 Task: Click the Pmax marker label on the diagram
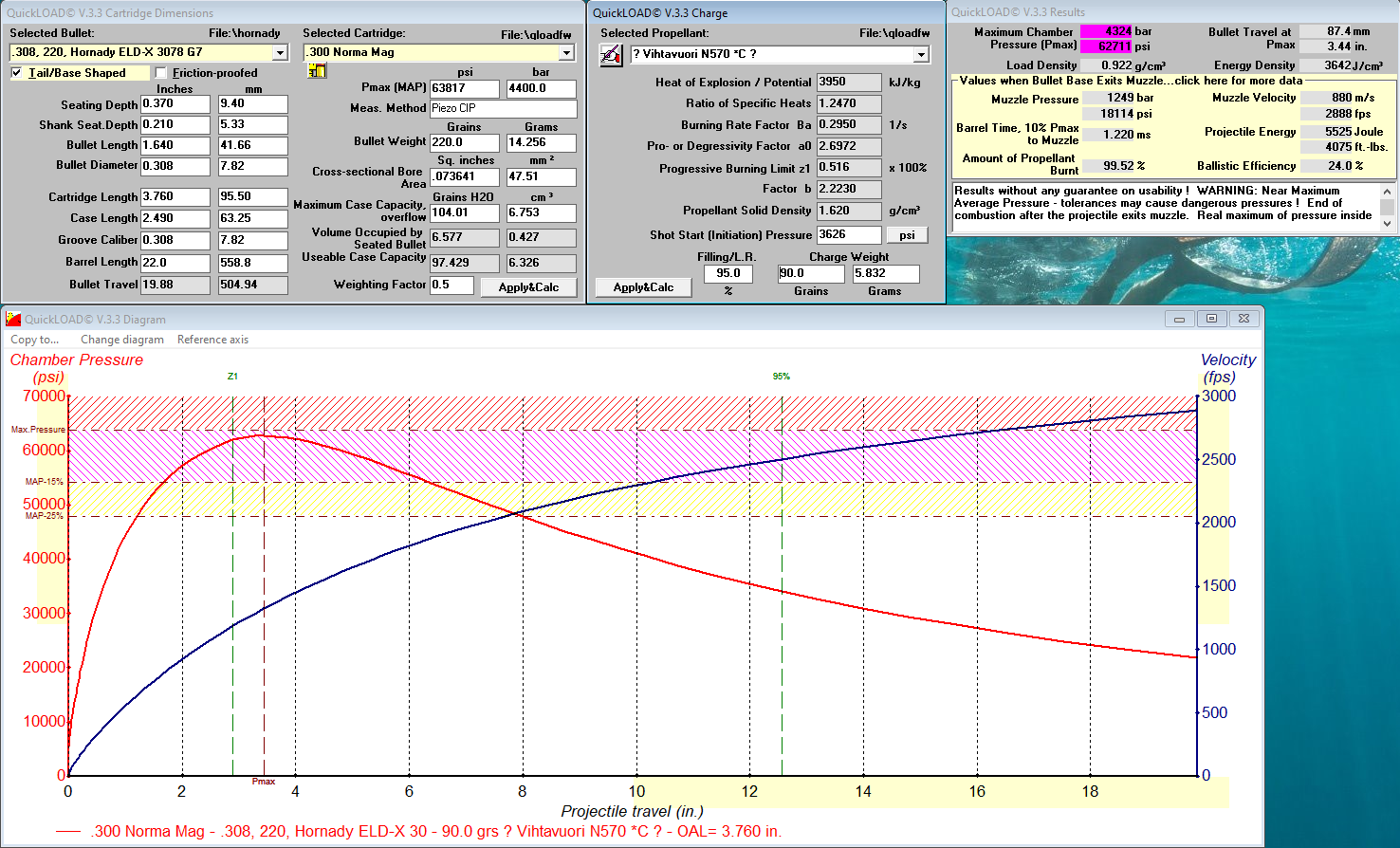pyautogui.click(x=264, y=782)
